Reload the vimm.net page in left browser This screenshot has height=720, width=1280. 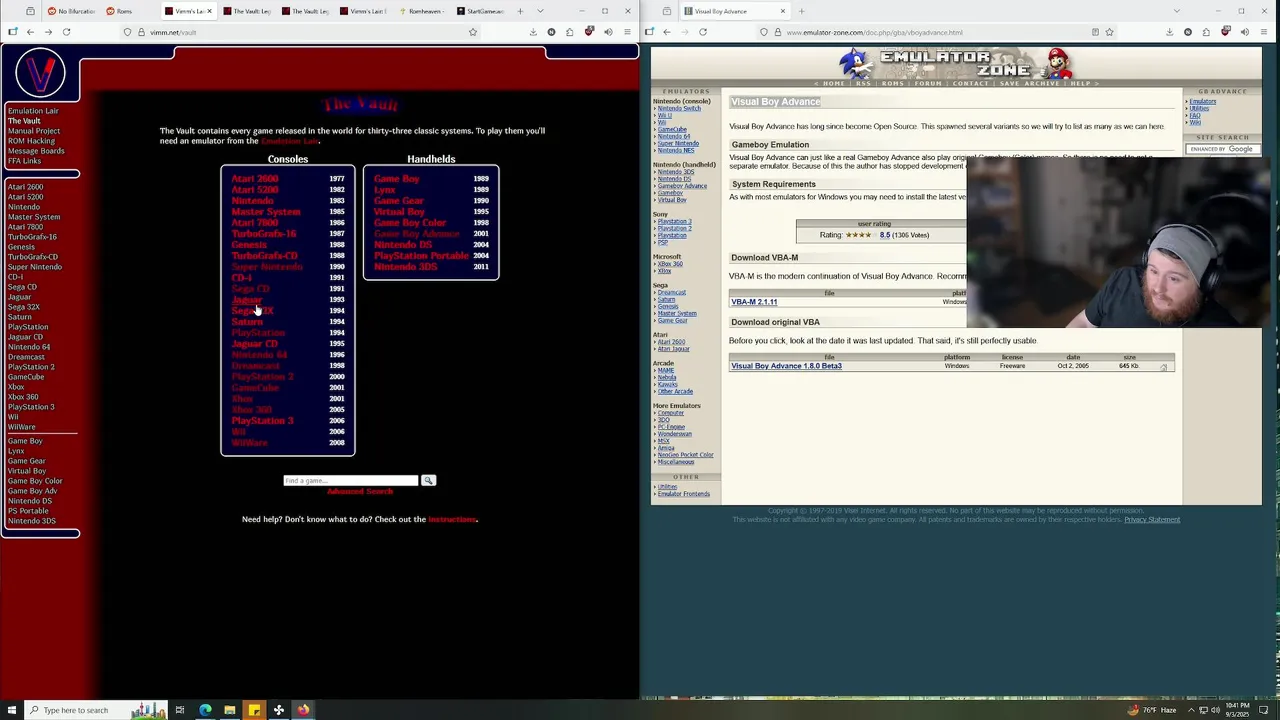point(66,32)
